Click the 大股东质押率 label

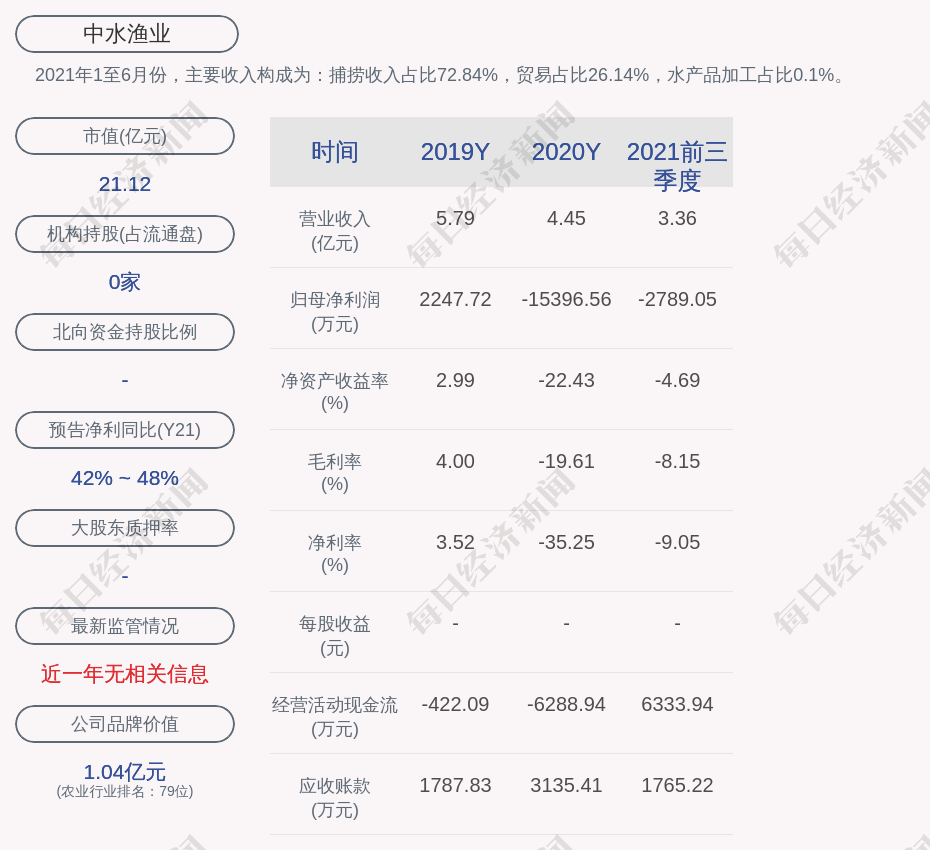coord(125,528)
